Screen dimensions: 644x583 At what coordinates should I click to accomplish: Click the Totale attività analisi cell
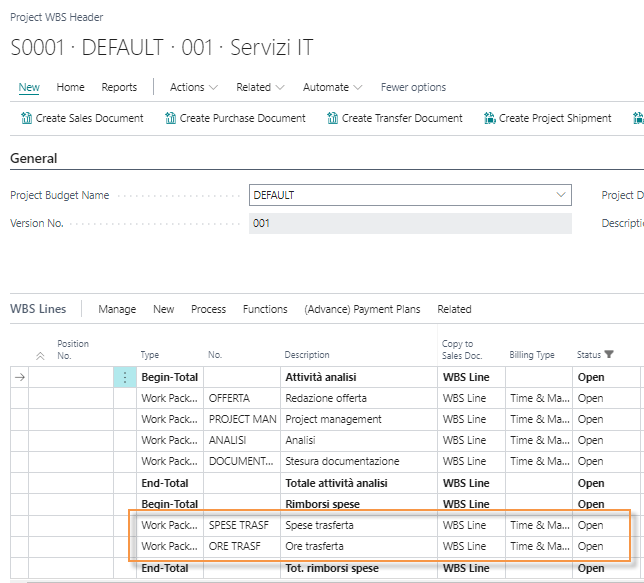359,483
